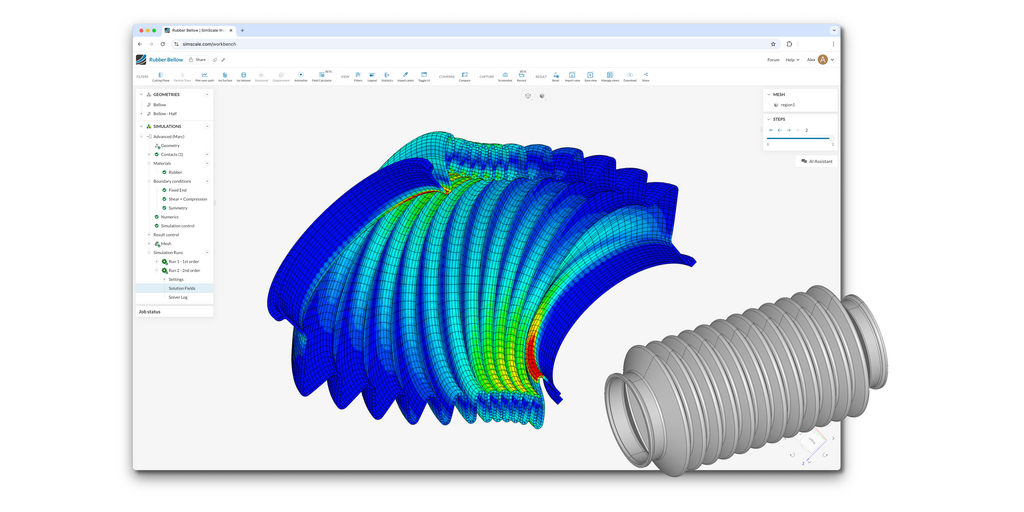The height and width of the screenshot is (512, 1024).
Task: Open the Field Calculator tool
Action: (322, 76)
